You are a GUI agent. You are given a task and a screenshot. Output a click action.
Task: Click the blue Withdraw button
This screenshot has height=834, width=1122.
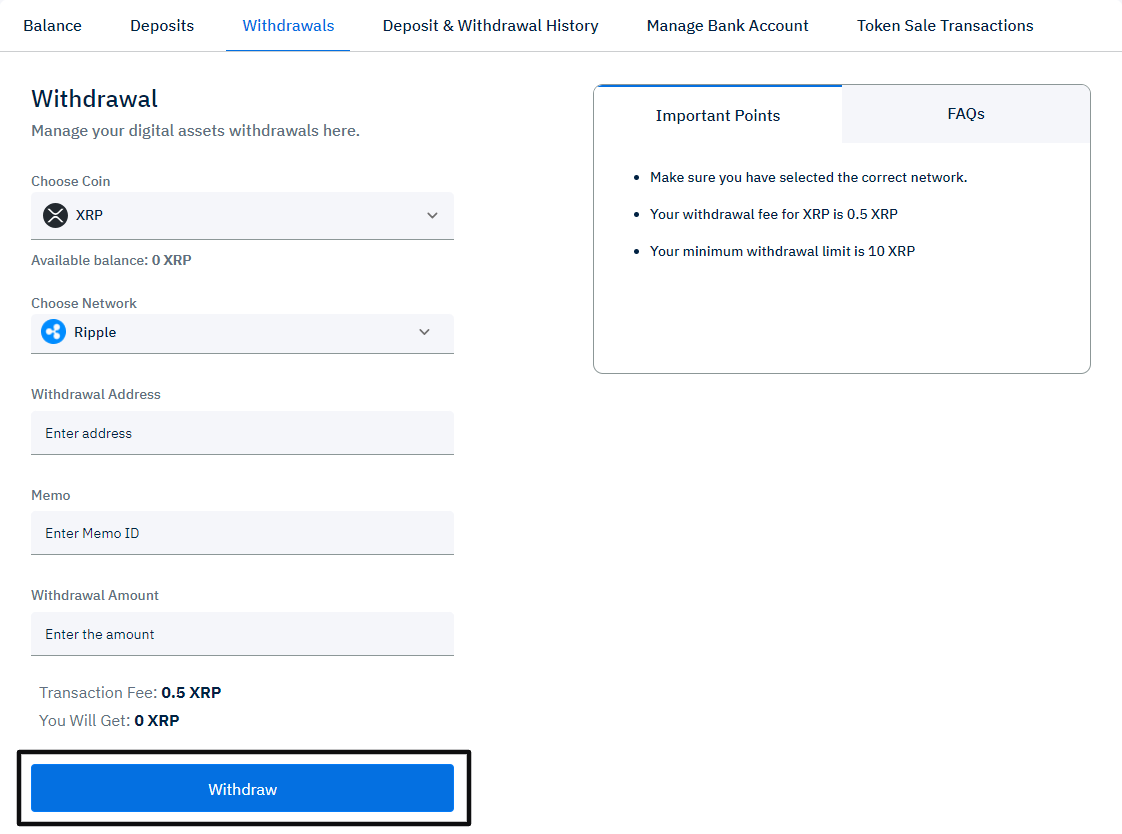point(243,788)
